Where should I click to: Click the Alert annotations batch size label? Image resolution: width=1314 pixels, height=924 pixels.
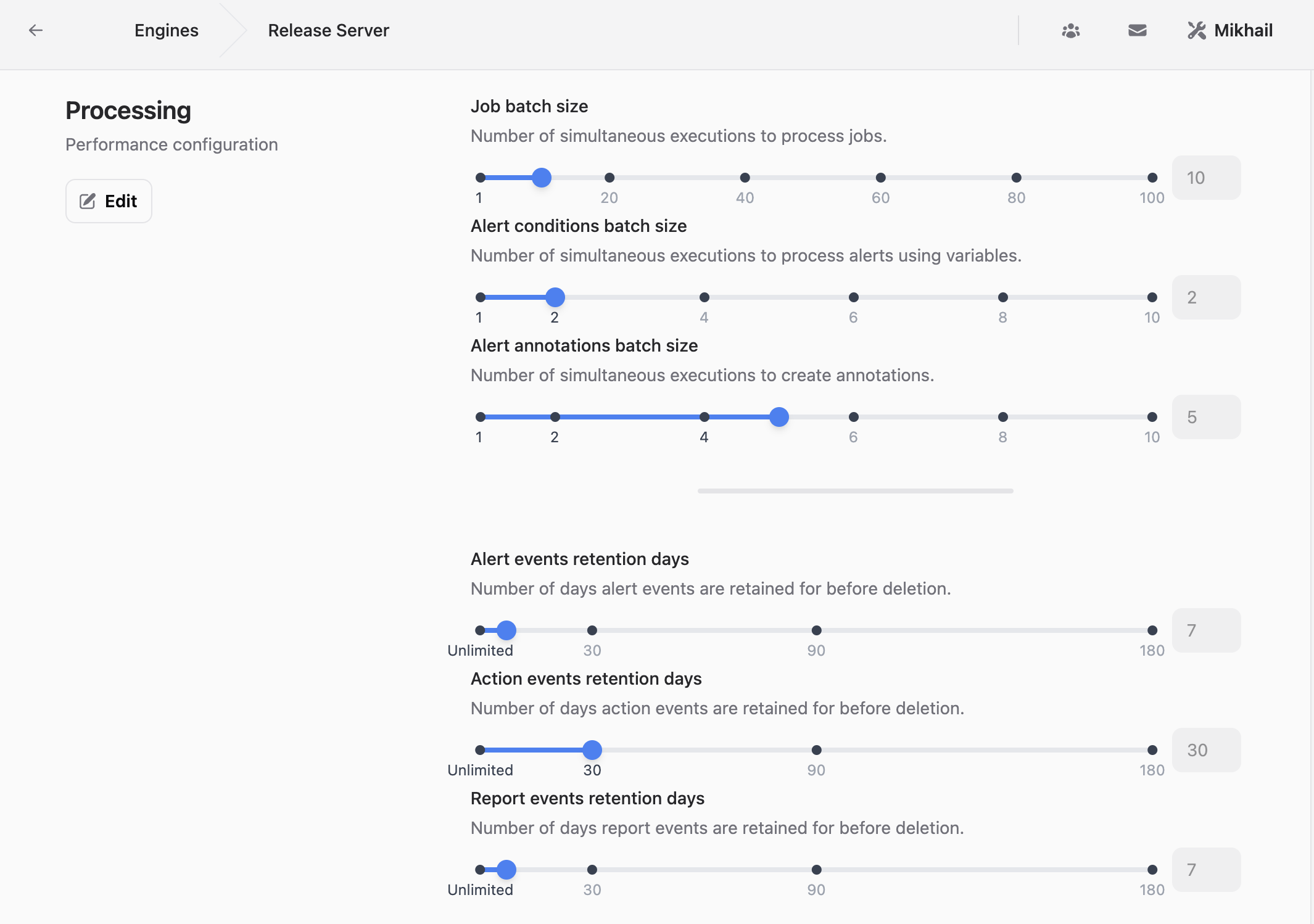(x=584, y=345)
